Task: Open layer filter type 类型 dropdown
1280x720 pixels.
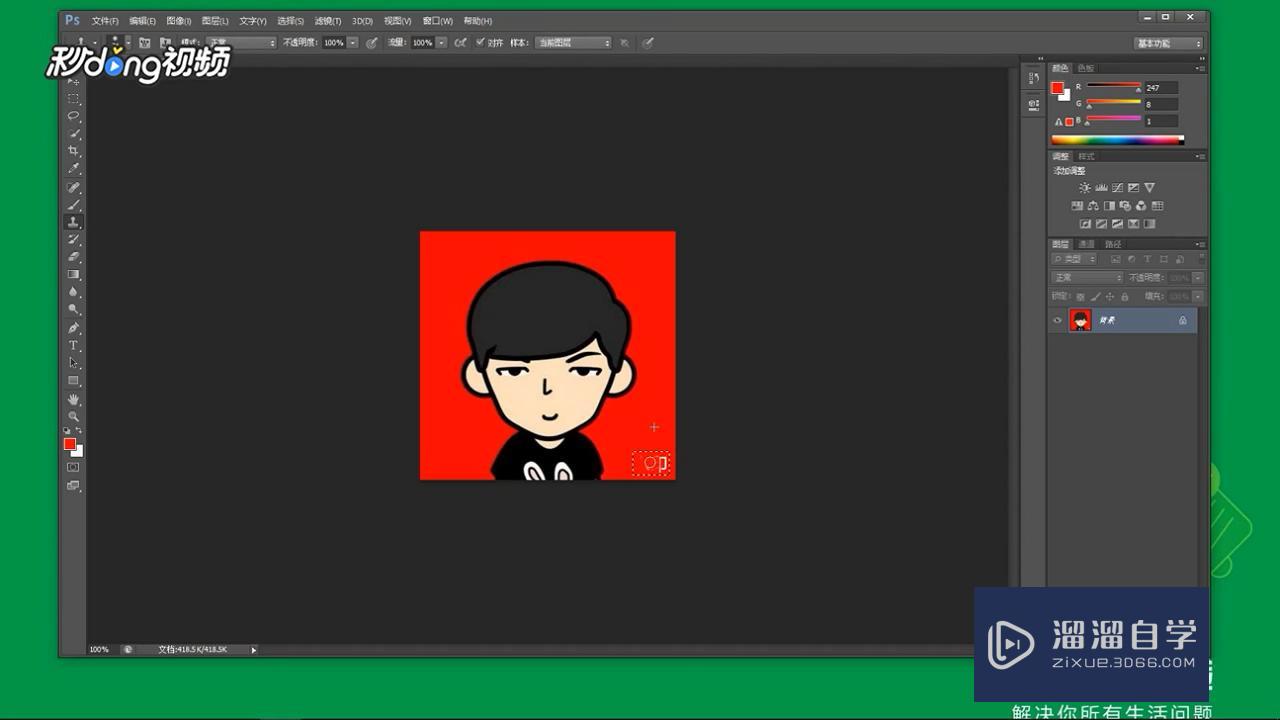Action: tap(1076, 259)
